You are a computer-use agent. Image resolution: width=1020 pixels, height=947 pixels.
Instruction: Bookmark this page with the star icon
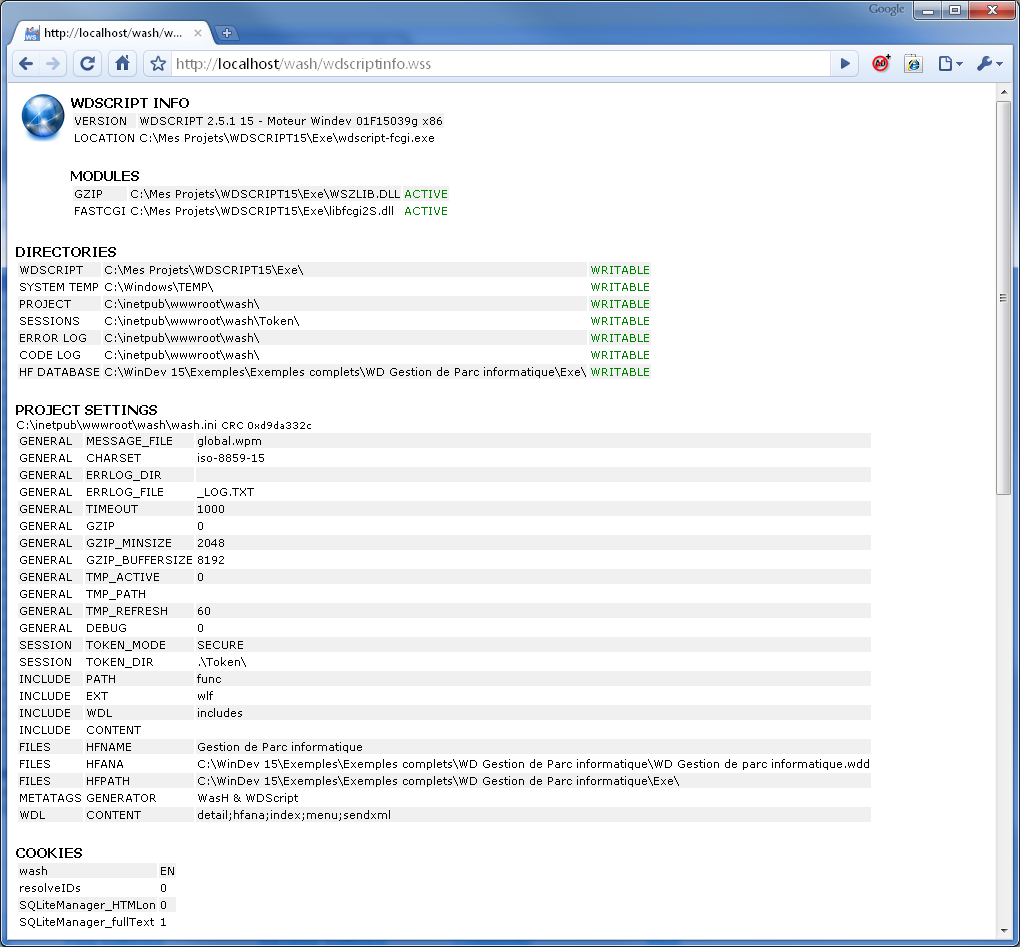tap(157, 64)
